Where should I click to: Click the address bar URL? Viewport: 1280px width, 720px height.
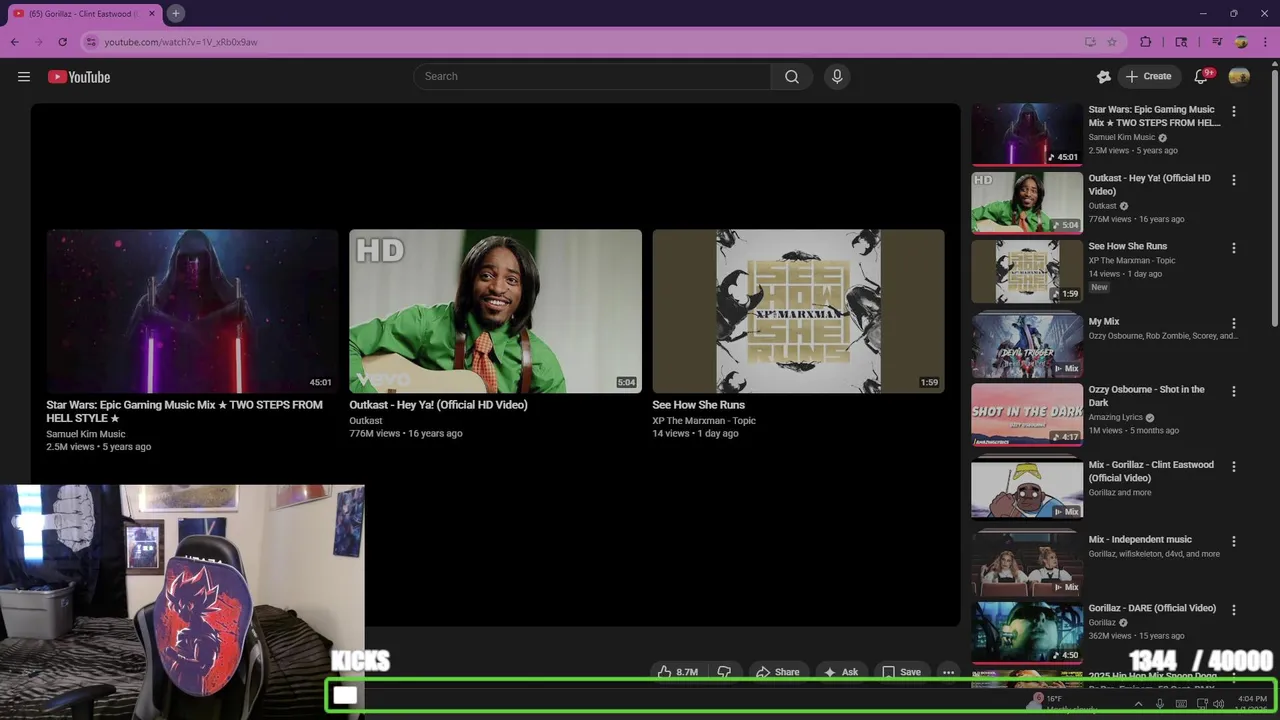point(181,42)
